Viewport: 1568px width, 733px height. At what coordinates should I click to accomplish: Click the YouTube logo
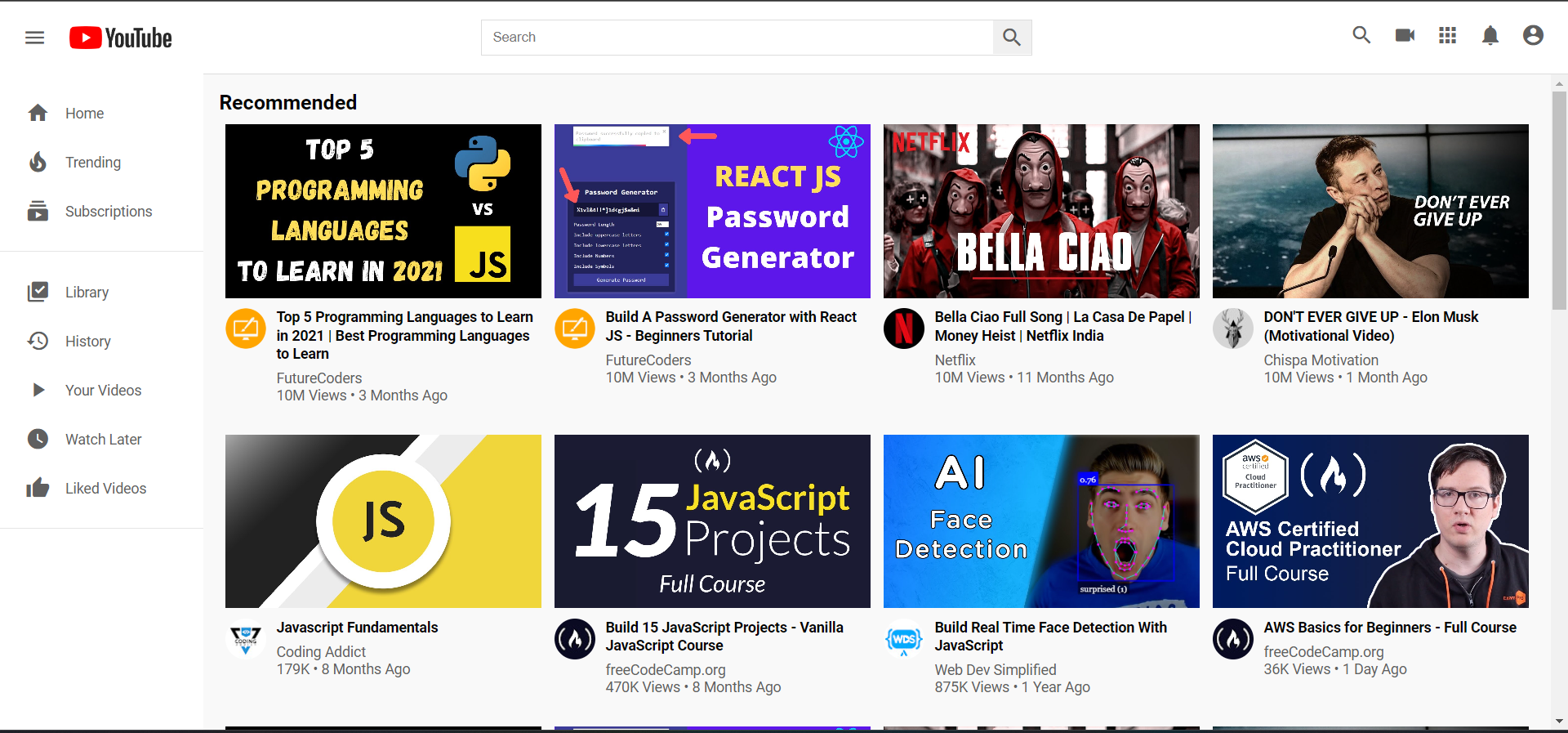tap(121, 38)
